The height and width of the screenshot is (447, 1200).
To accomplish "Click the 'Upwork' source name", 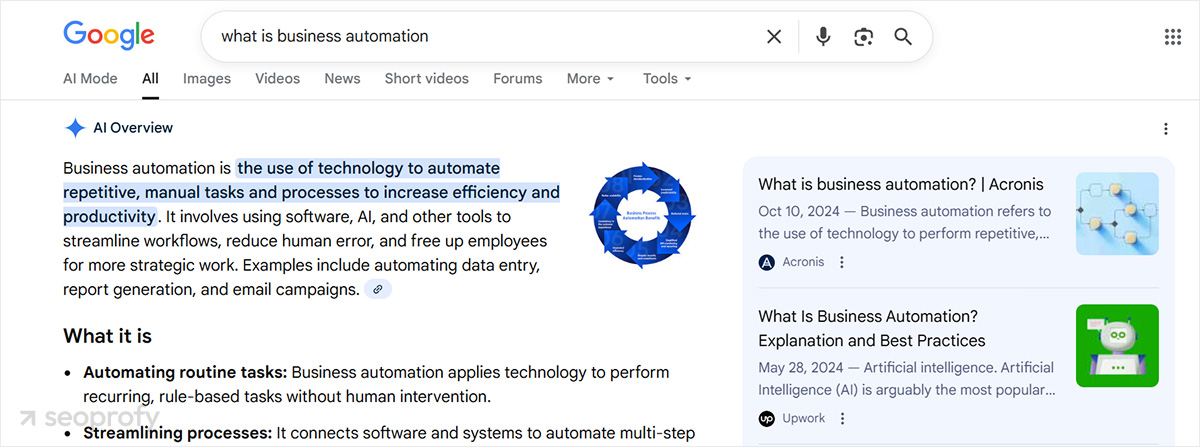I will (x=805, y=418).
